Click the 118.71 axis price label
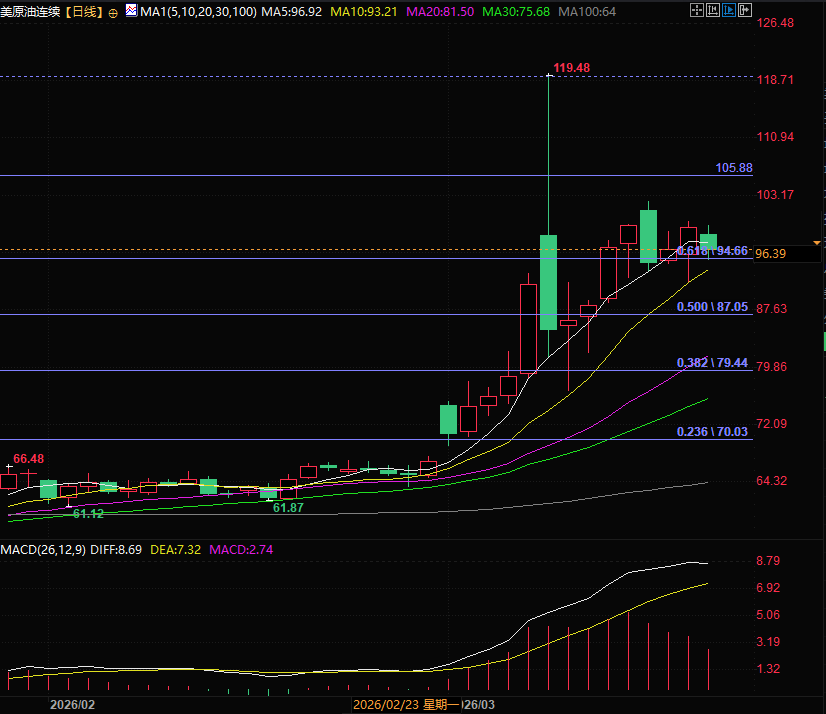This screenshot has height=714, width=826. 775,80
